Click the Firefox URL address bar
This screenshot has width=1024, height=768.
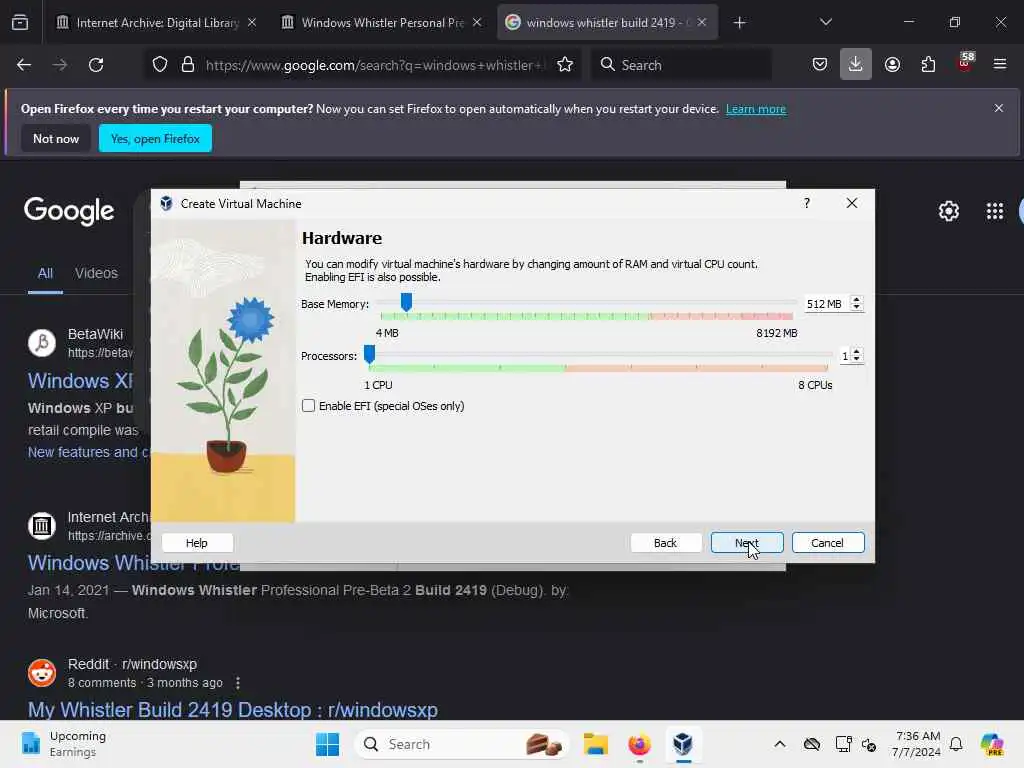(374, 65)
